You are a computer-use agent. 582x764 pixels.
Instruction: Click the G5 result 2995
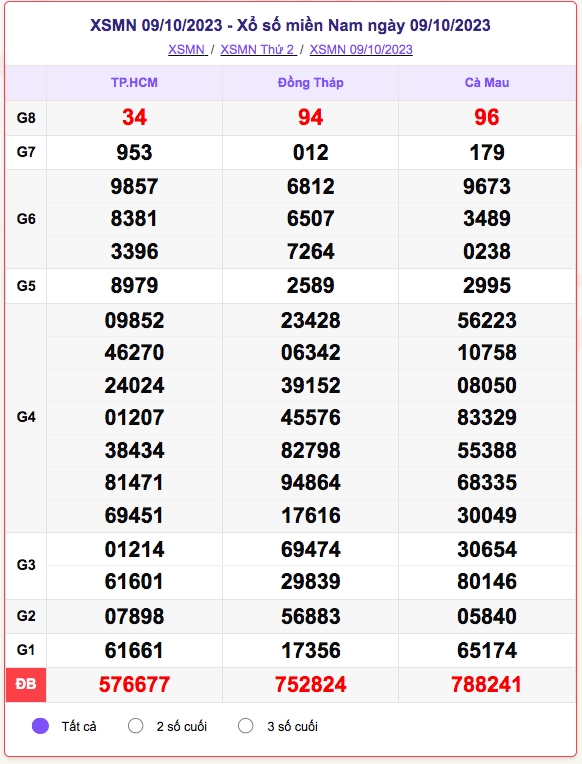coord(487,286)
